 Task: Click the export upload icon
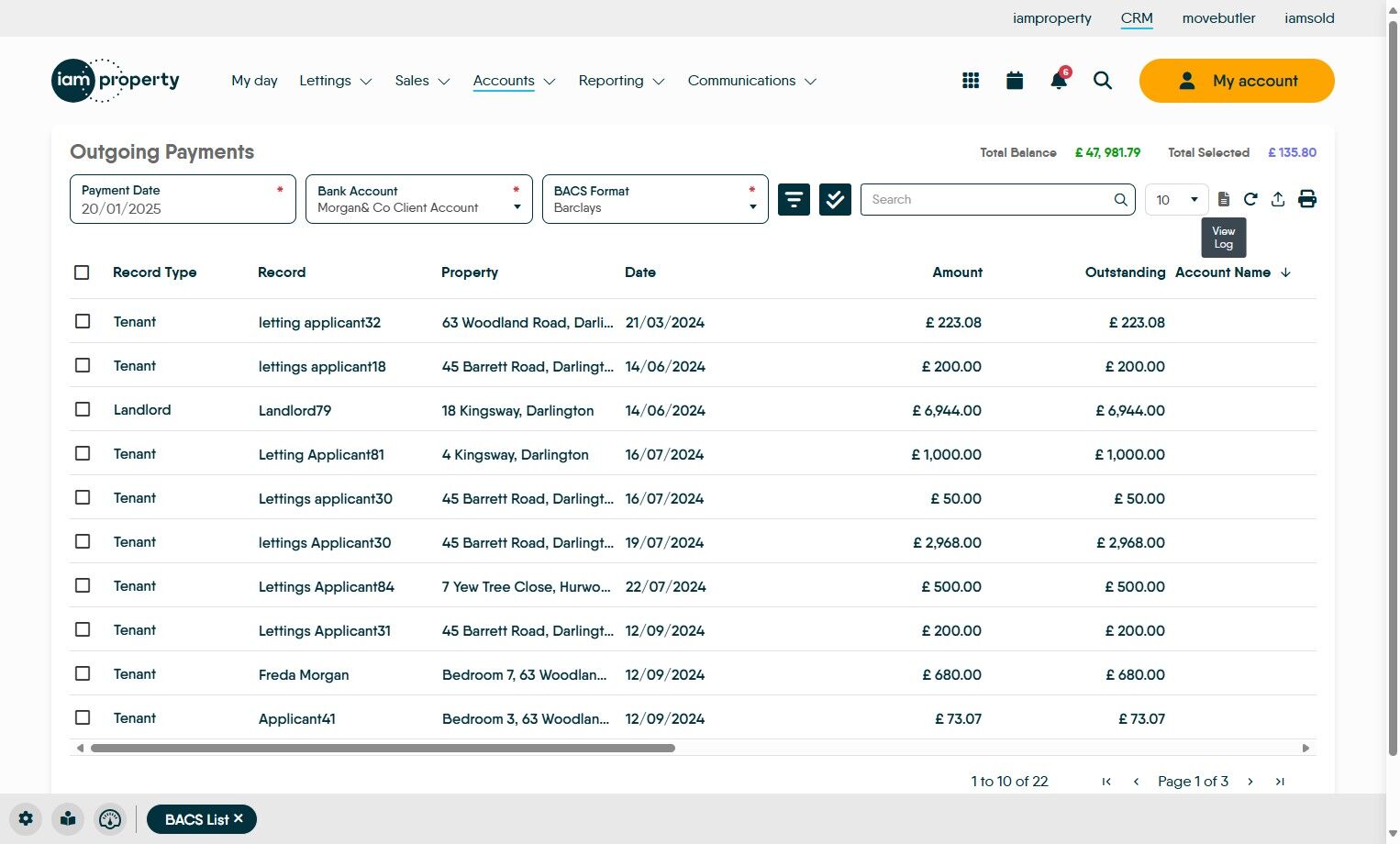(1278, 199)
